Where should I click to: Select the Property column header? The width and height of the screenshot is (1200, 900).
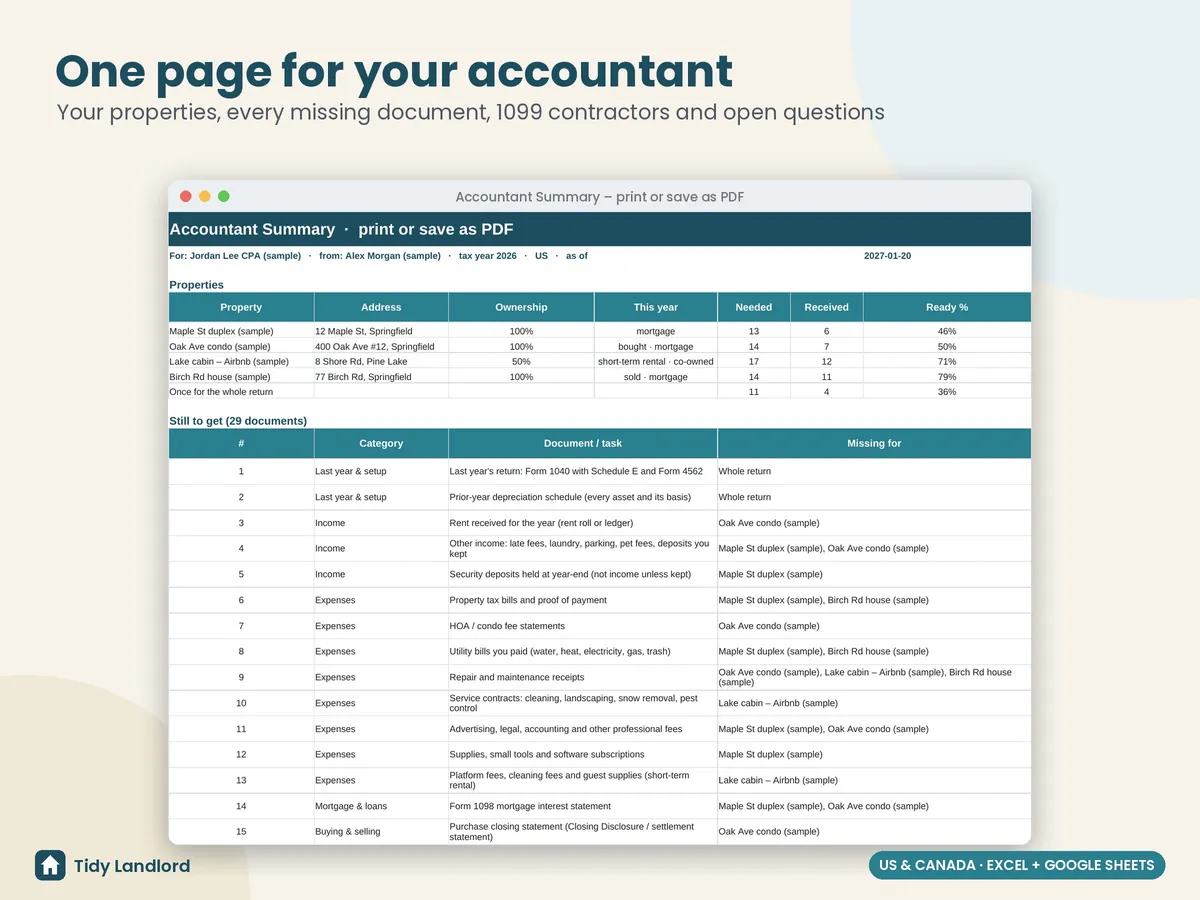pos(241,307)
